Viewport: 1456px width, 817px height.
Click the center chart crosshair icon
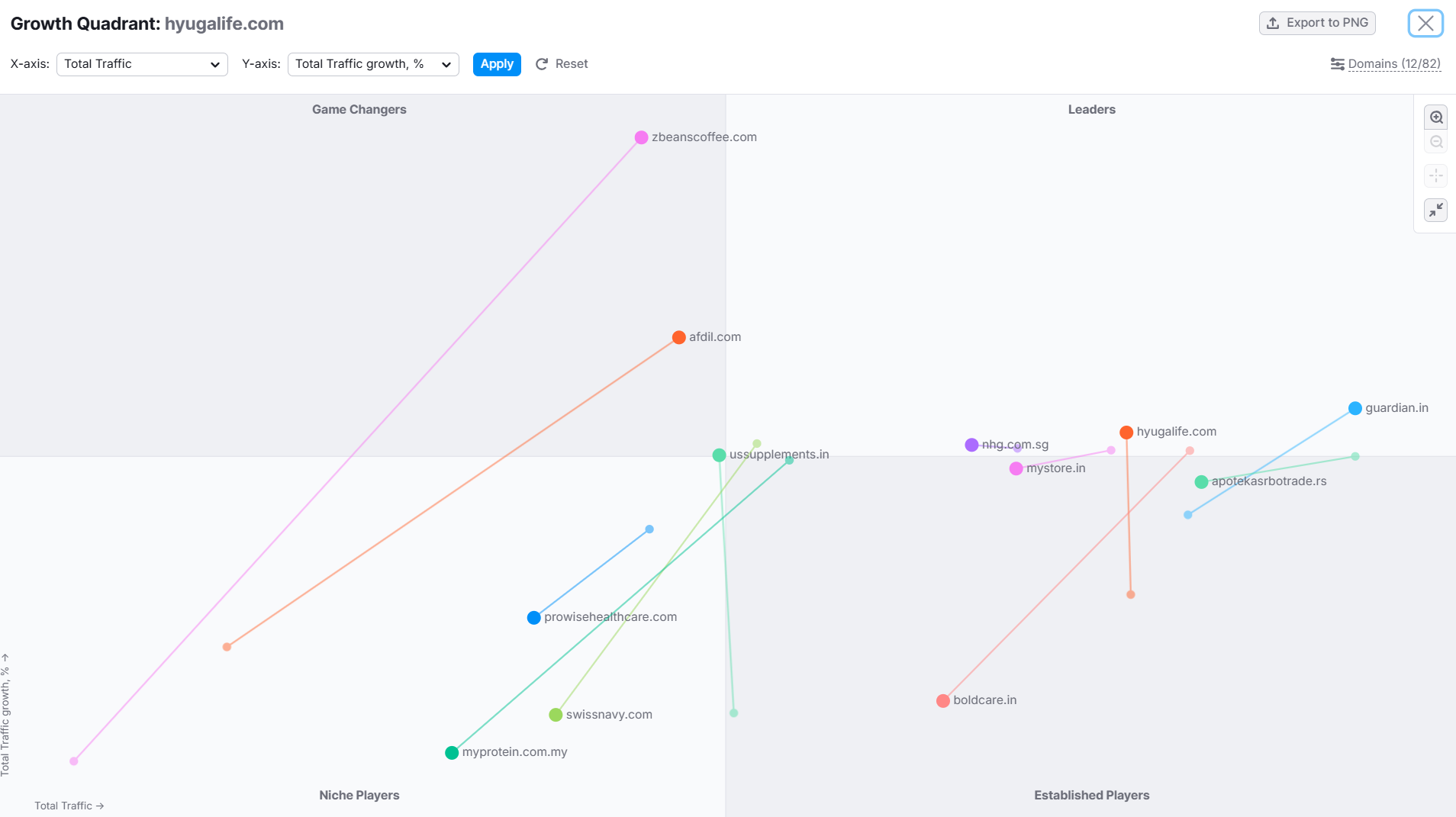click(x=1436, y=176)
